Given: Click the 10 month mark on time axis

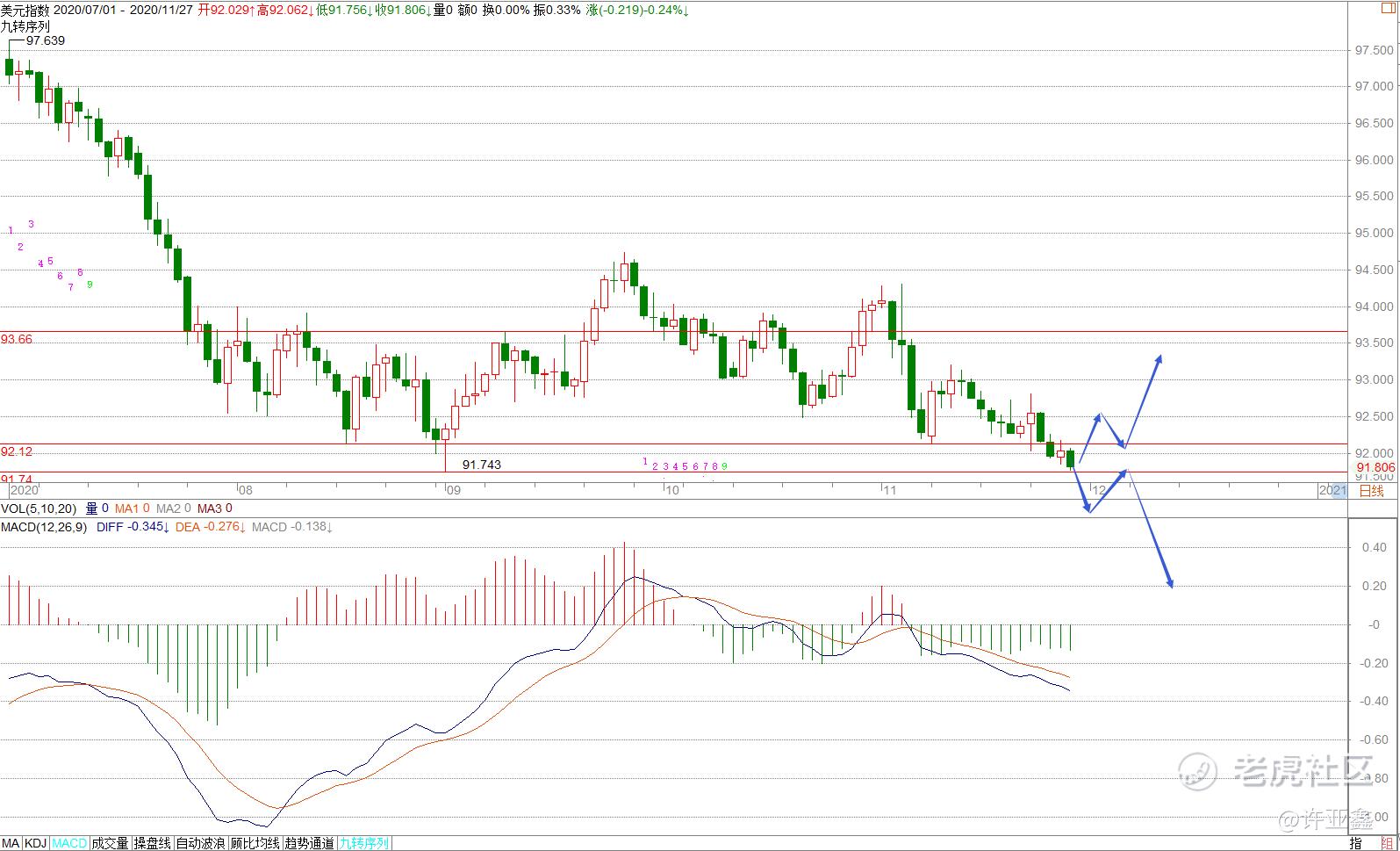Looking at the screenshot, I should click(x=671, y=490).
